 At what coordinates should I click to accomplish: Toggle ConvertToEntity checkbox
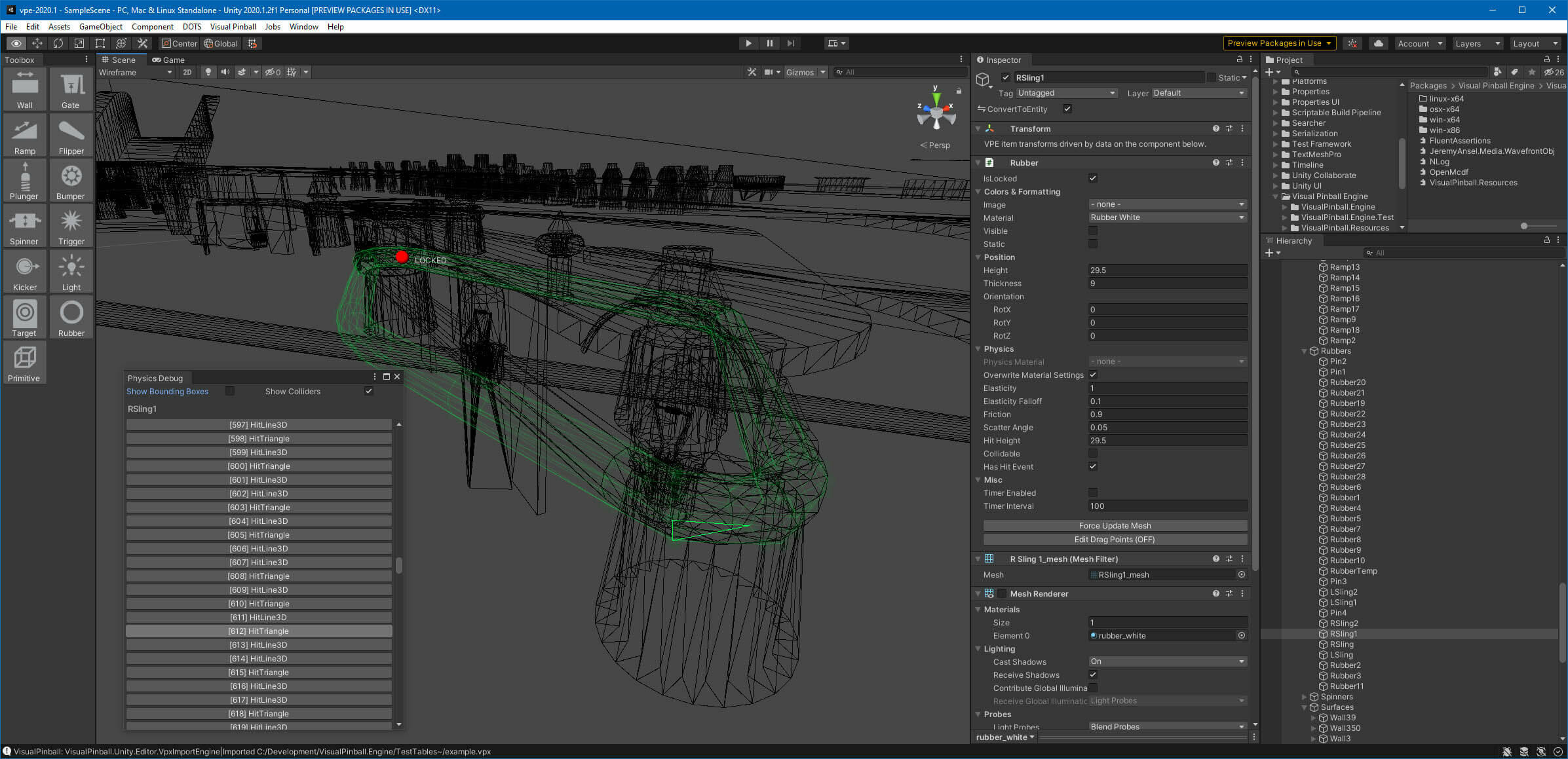point(1067,109)
